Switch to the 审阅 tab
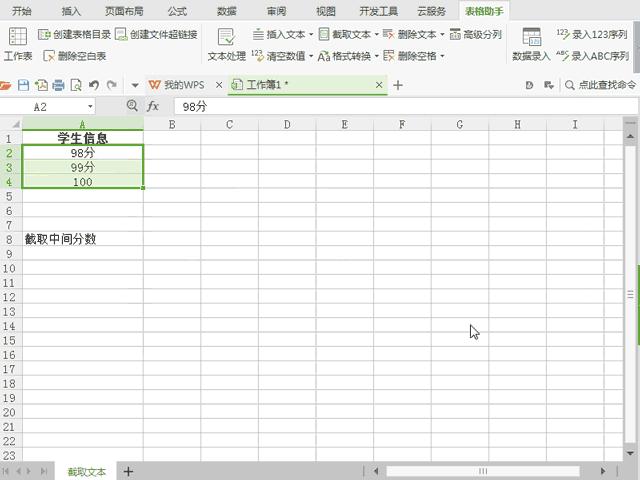Image resolution: width=640 pixels, height=480 pixels. click(276, 11)
